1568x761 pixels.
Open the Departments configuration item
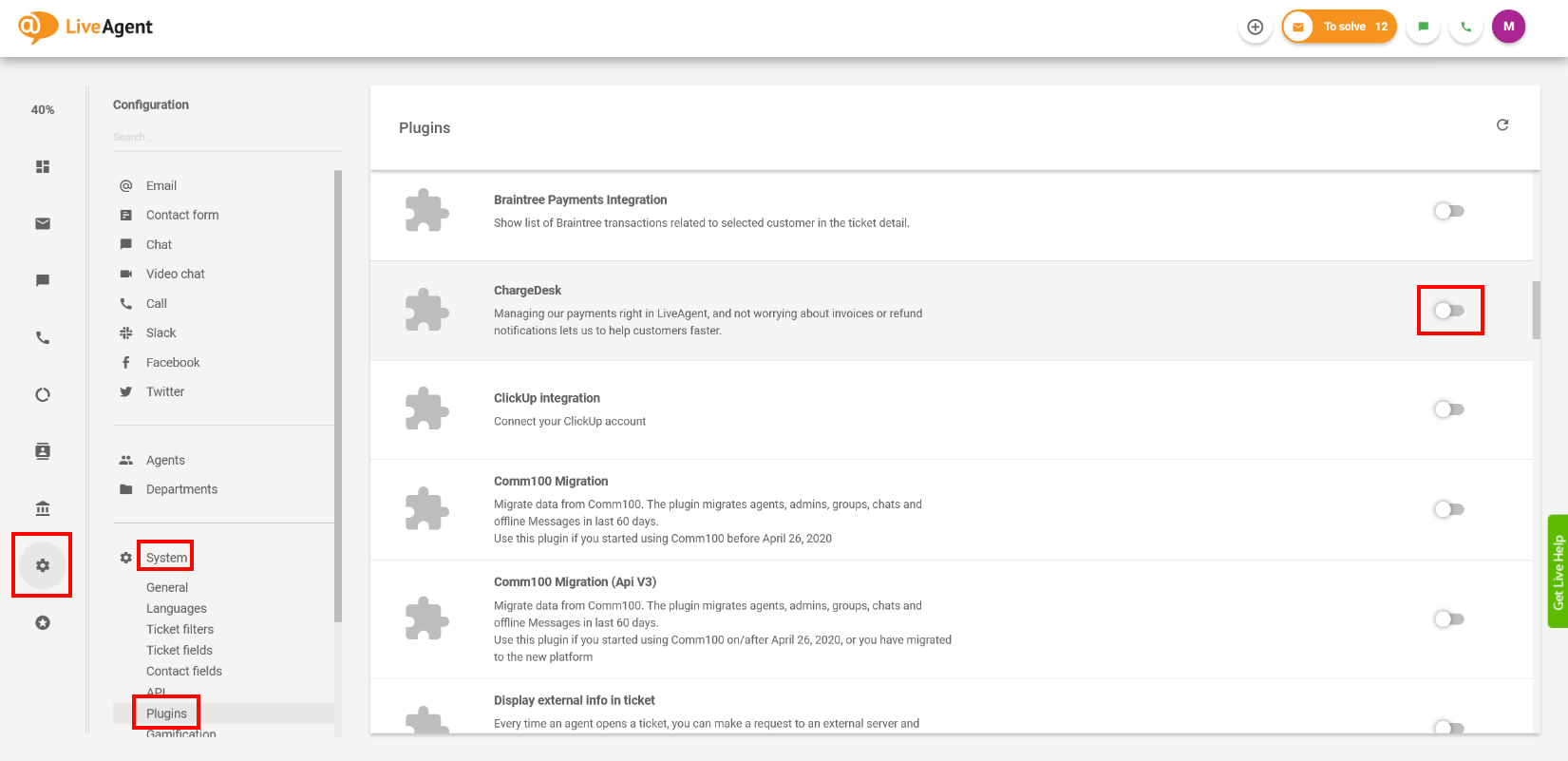[x=181, y=489]
